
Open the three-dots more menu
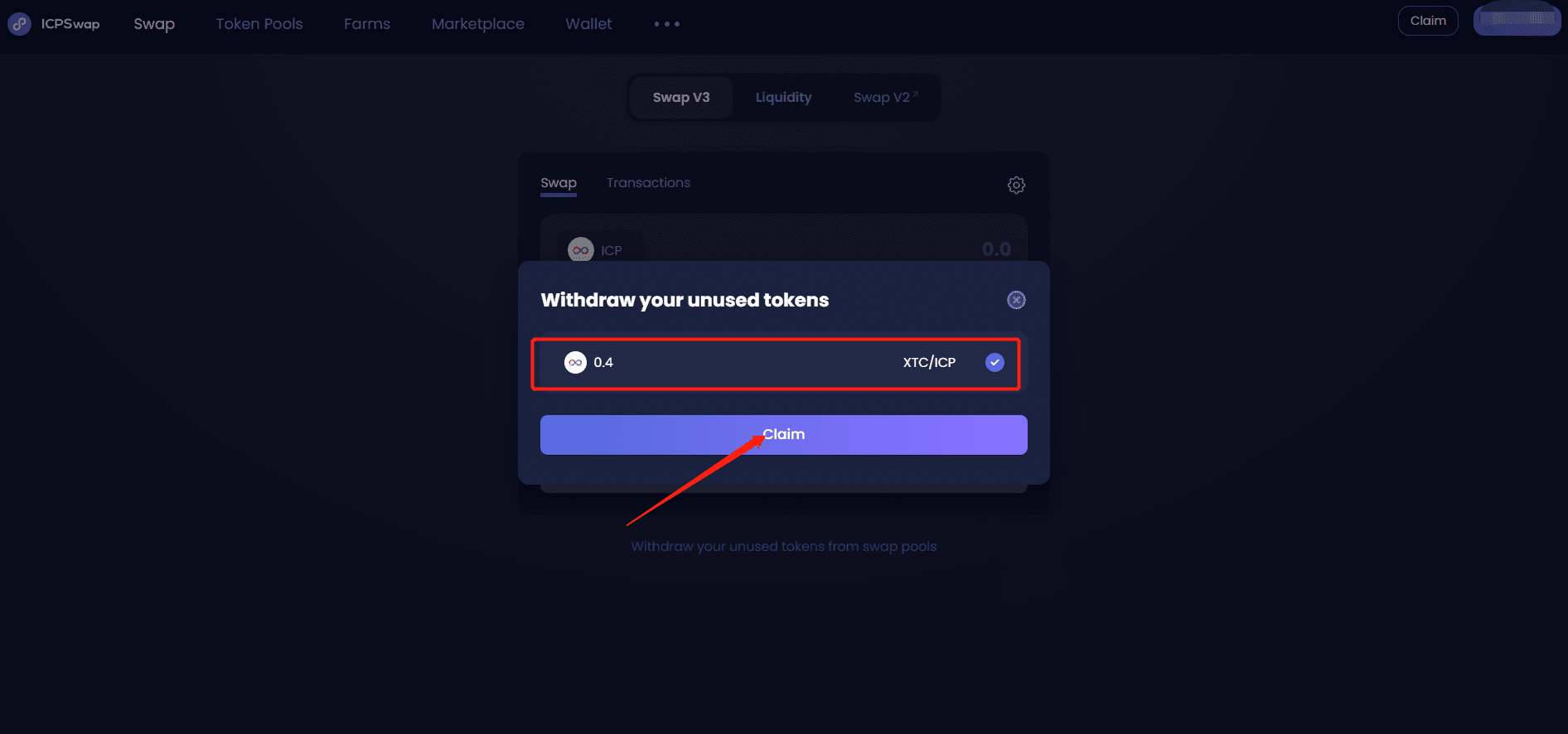click(666, 24)
